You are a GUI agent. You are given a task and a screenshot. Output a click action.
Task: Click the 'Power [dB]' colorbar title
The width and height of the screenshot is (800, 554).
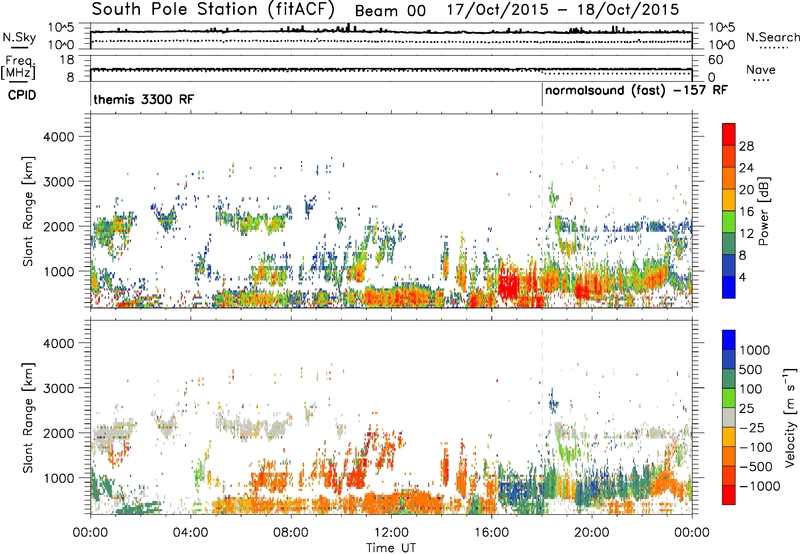[764, 211]
